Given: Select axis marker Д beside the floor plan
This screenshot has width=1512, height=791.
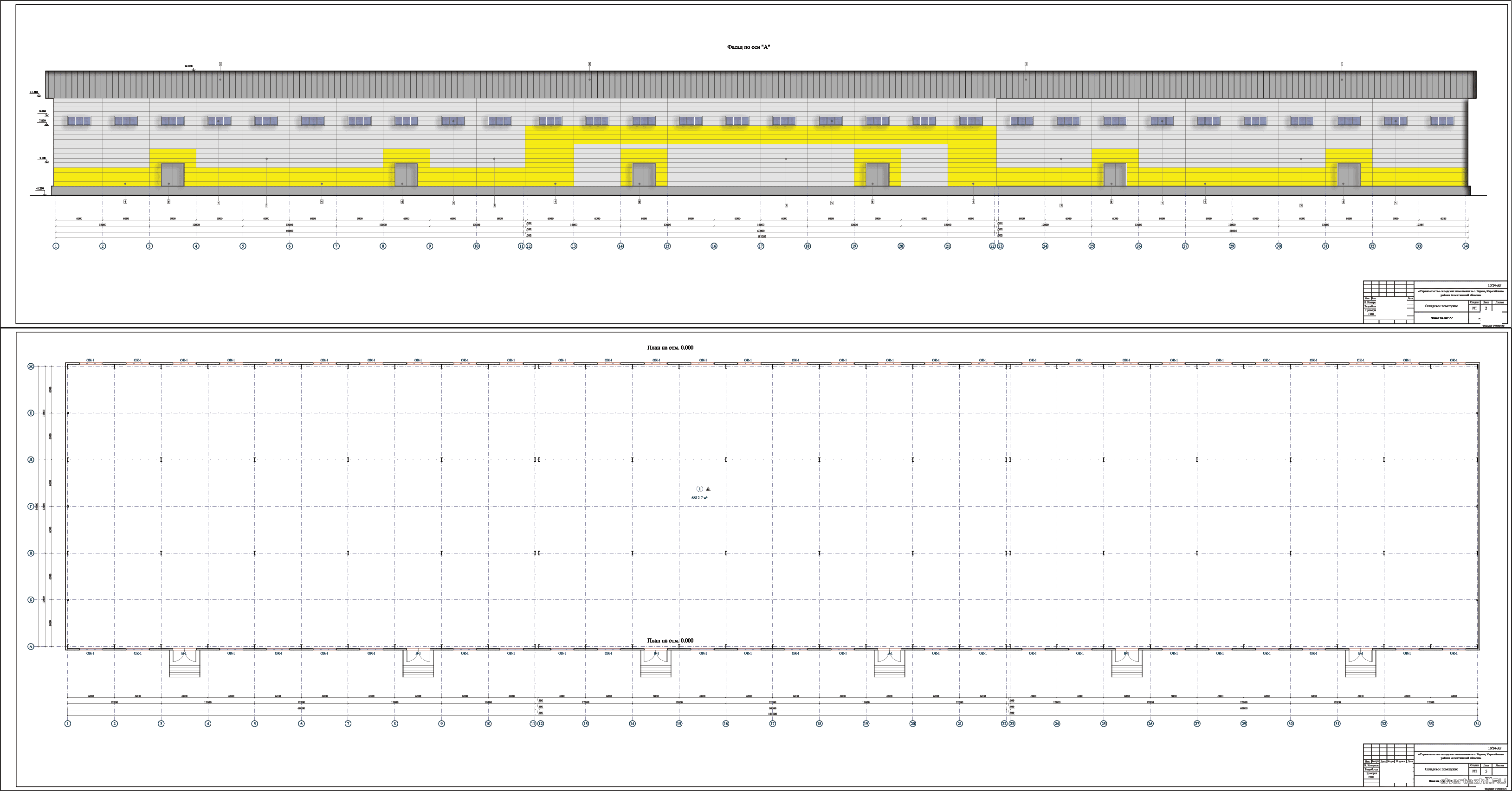Looking at the screenshot, I should [x=31, y=460].
